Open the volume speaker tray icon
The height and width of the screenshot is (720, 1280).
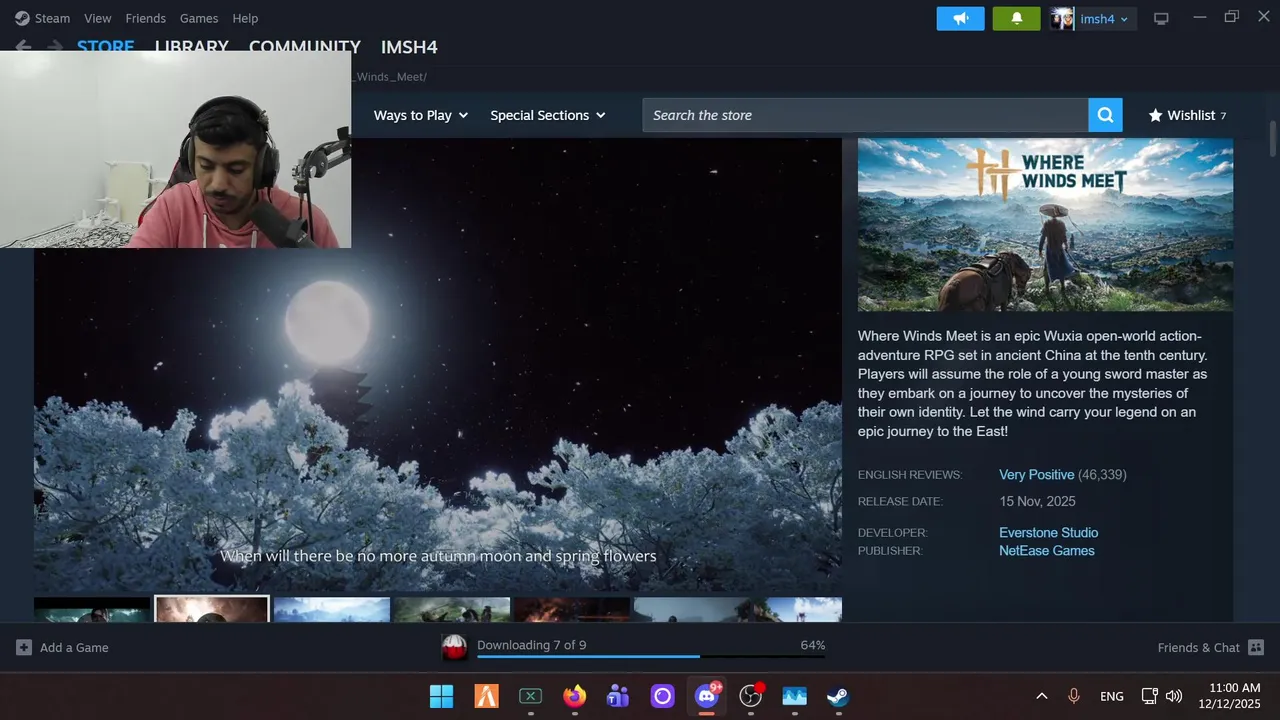tap(1174, 696)
